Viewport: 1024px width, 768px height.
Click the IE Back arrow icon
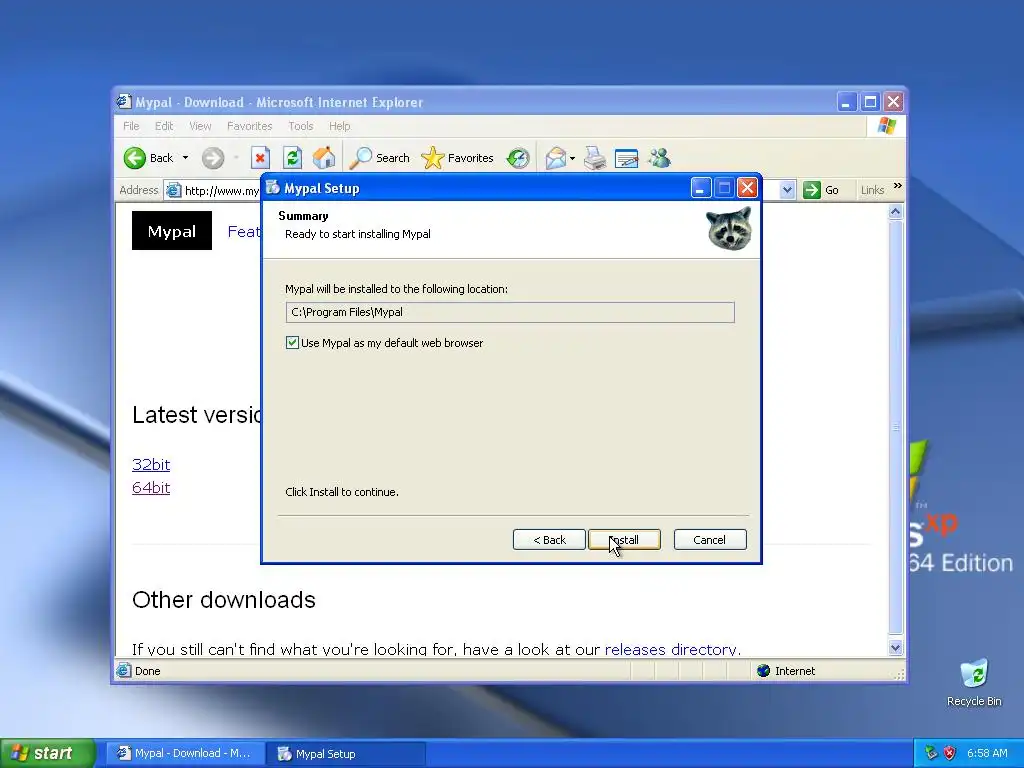point(135,158)
